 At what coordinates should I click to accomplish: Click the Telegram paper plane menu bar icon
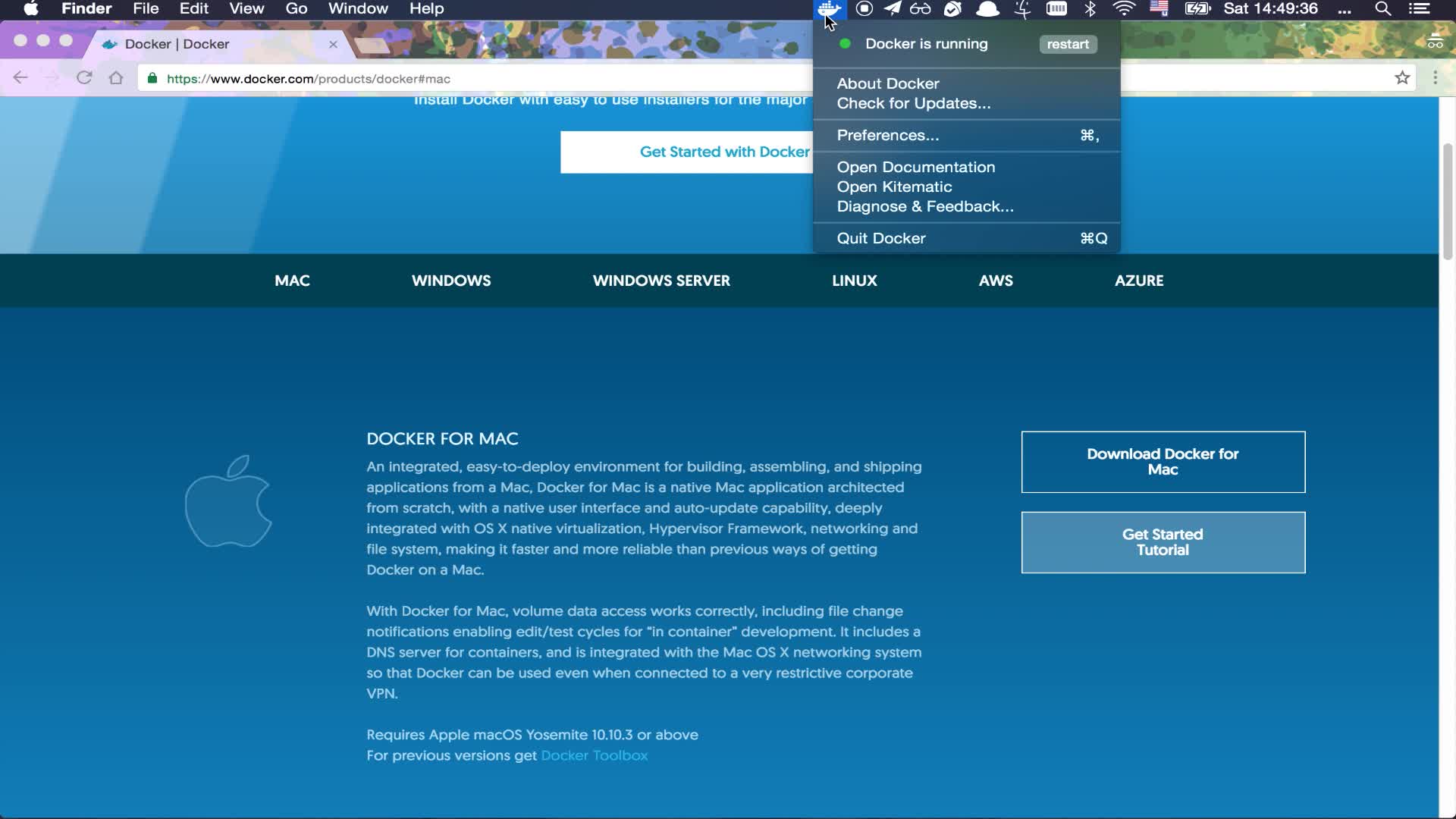pyautogui.click(x=893, y=9)
